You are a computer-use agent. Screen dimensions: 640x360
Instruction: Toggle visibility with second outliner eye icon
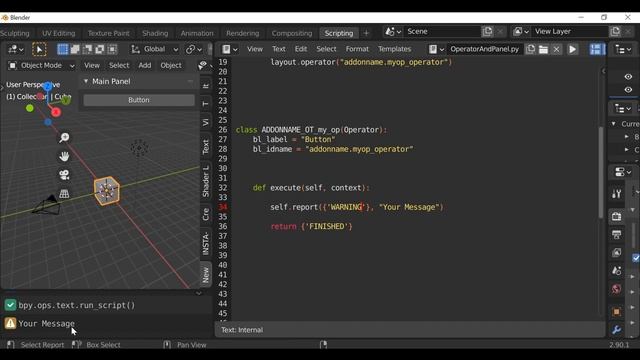pos(628,89)
